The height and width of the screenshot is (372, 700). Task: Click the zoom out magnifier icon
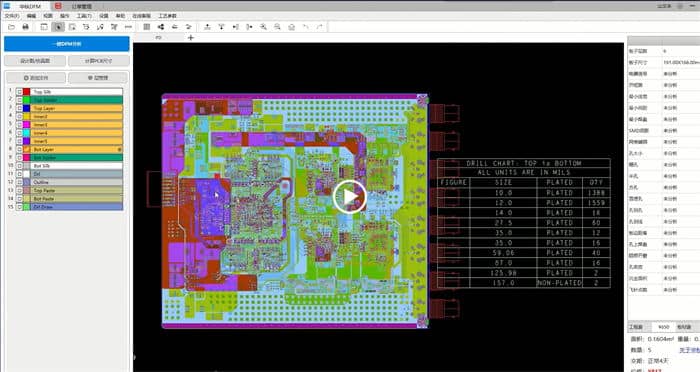277,27
